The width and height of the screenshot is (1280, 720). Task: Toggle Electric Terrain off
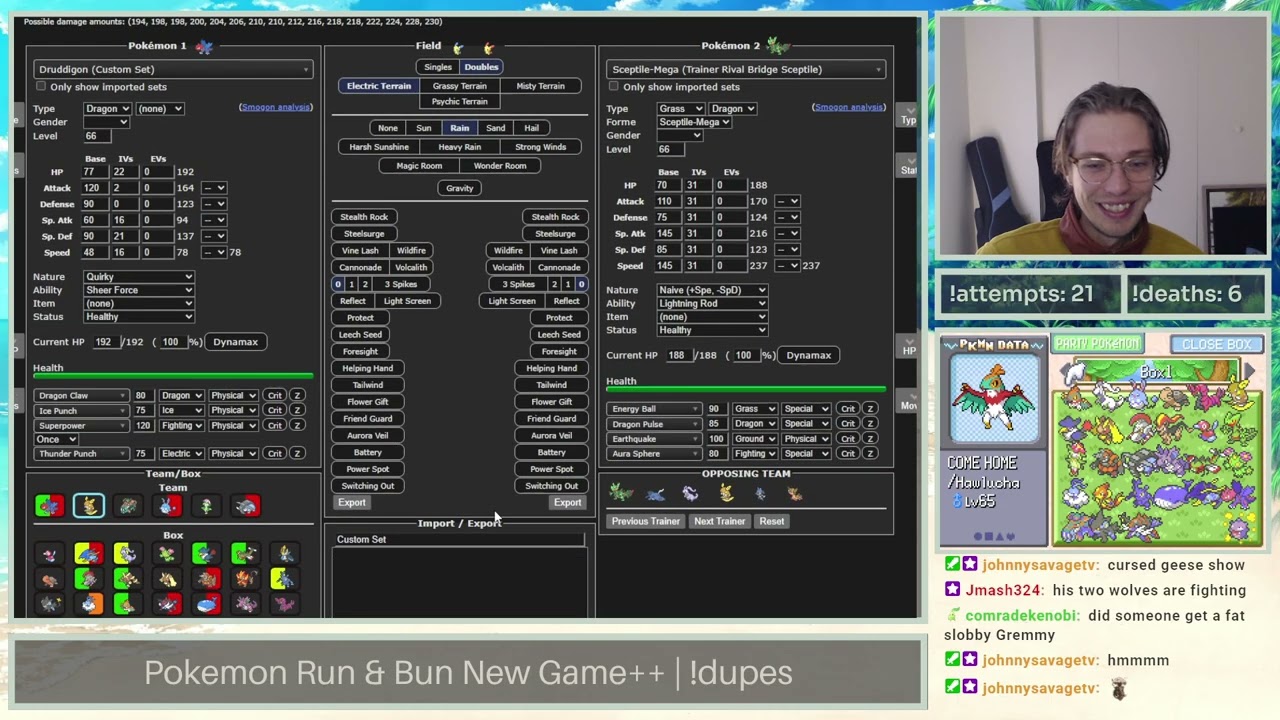(x=379, y=86)
